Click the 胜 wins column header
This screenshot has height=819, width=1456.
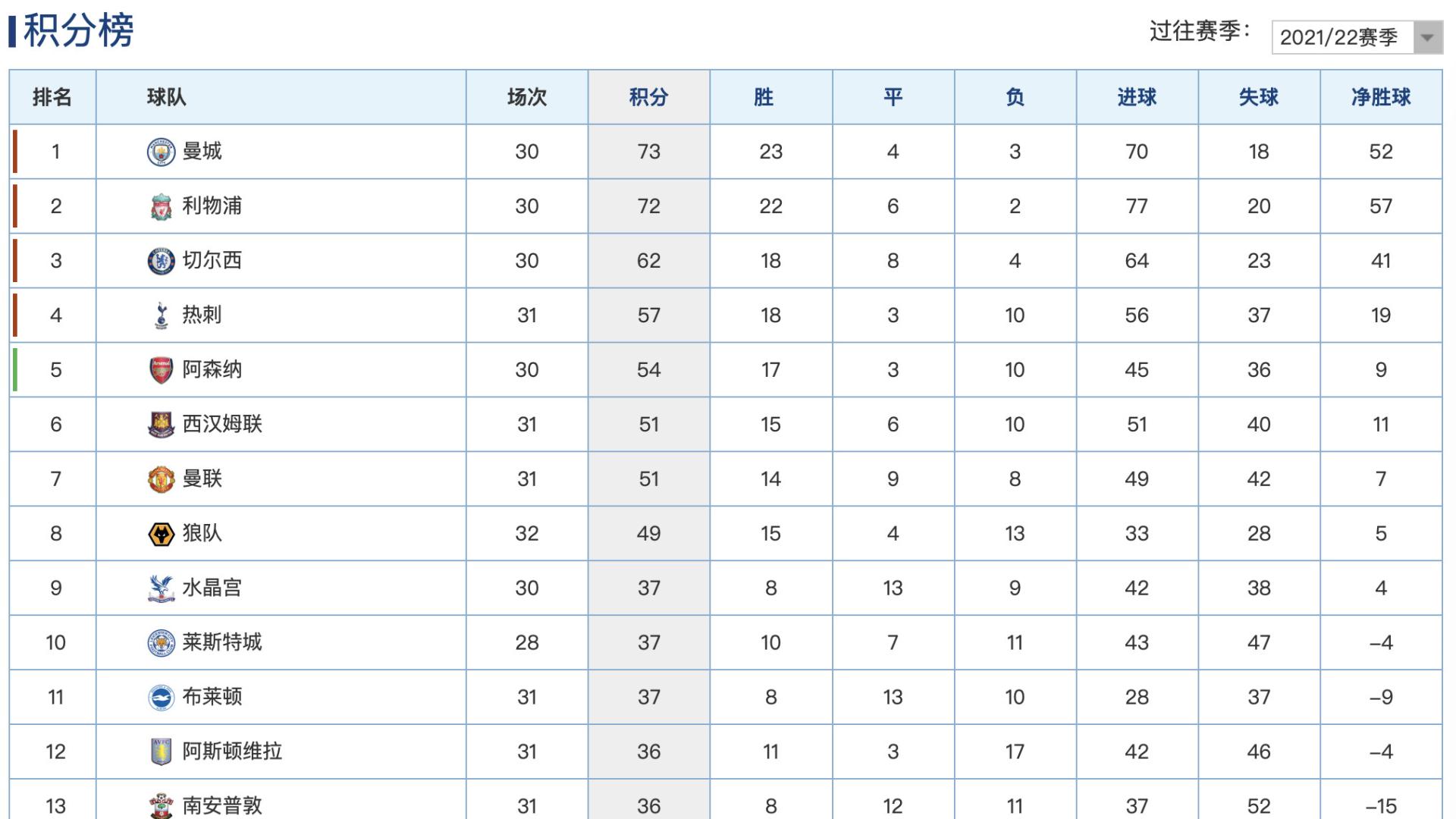(764, 97)
